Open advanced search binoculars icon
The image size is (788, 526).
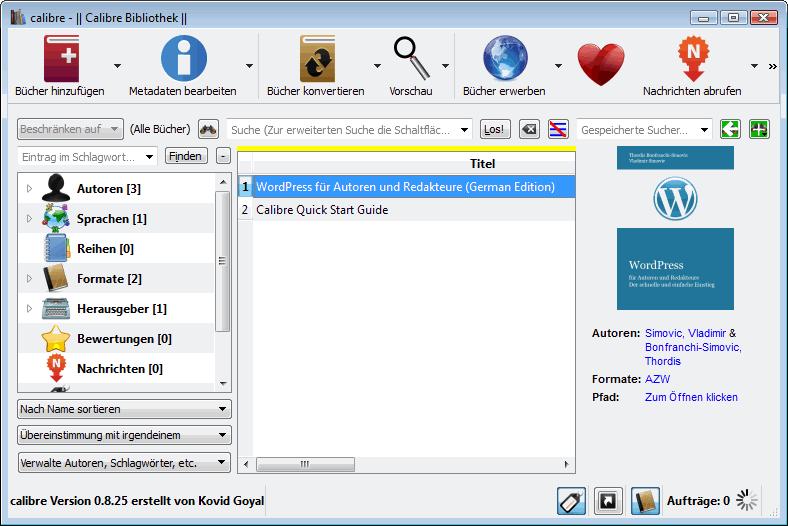tap(208, 130)
